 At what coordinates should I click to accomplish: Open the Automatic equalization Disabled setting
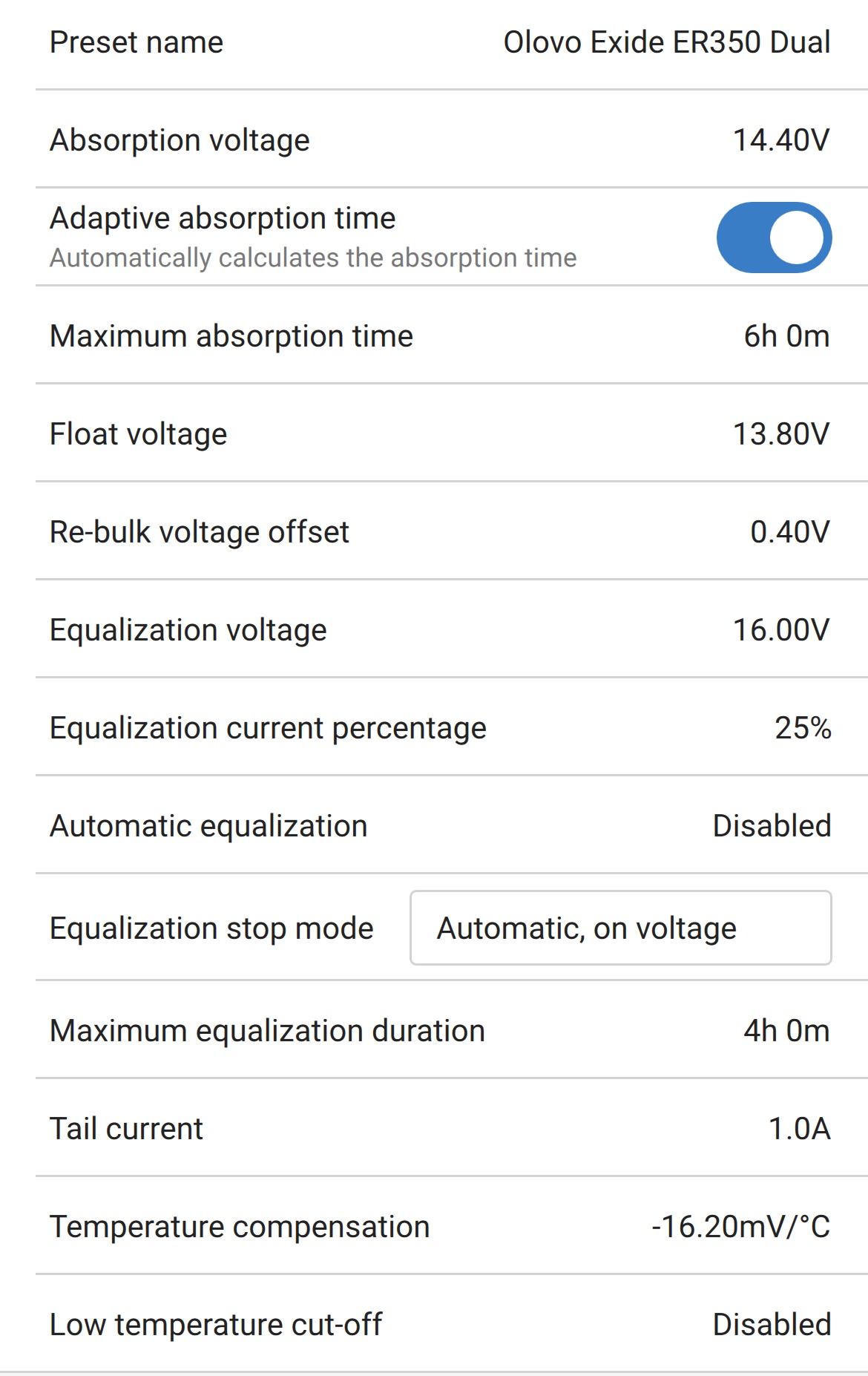tap(772, 826)
